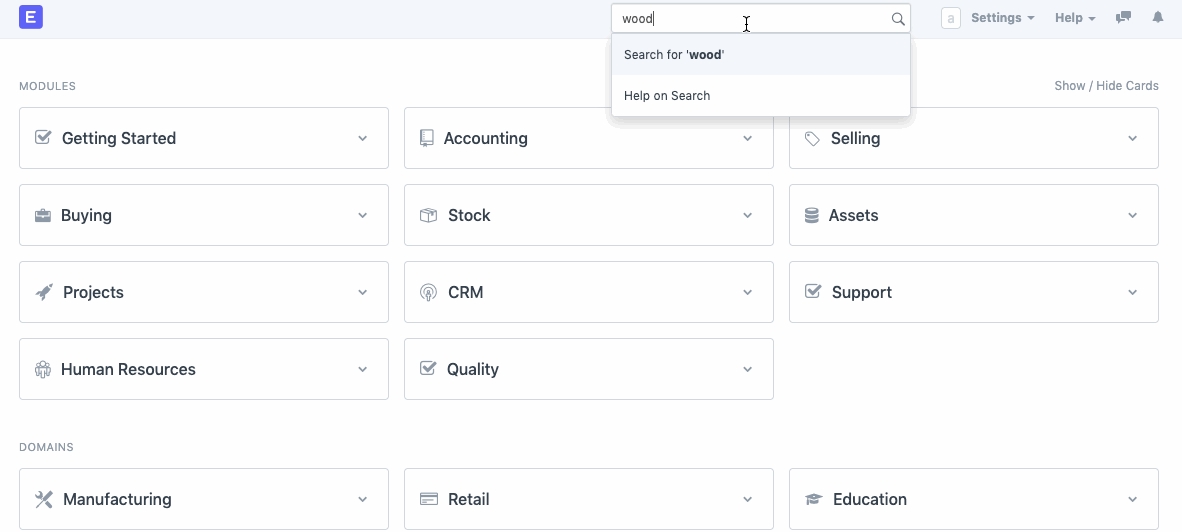This screenshot has height=532, width=1182.
Task: Open the Settings menu
Action: pos(1002,18)
